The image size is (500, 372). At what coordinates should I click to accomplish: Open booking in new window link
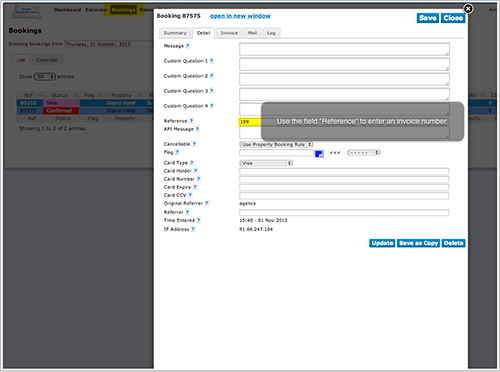(x=240, y=16)
